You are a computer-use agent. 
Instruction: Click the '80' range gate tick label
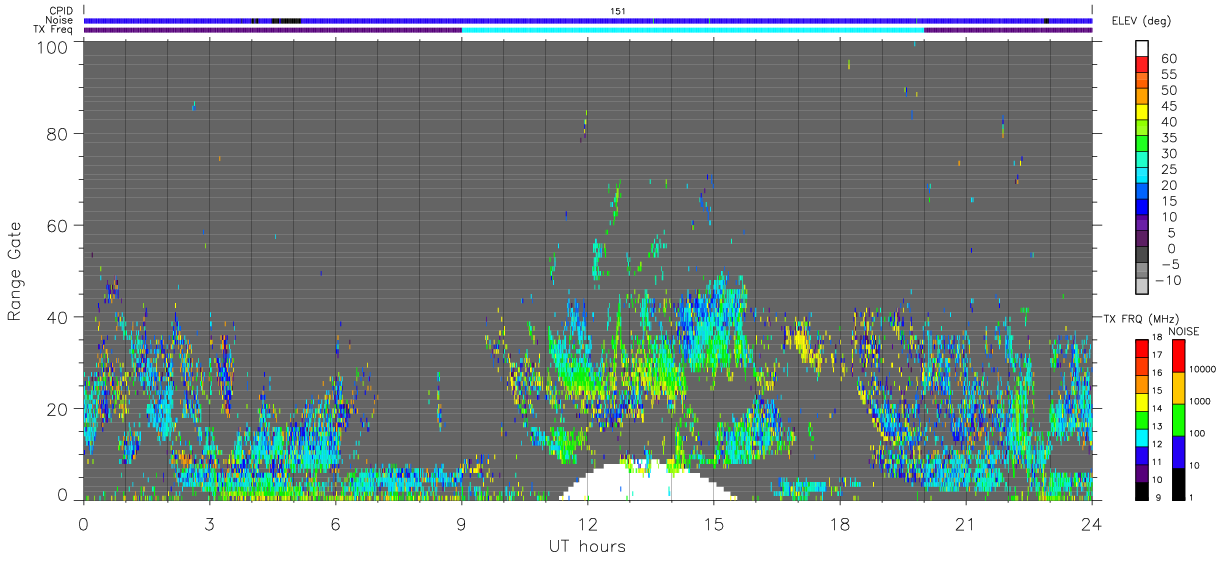coord(59,133)
